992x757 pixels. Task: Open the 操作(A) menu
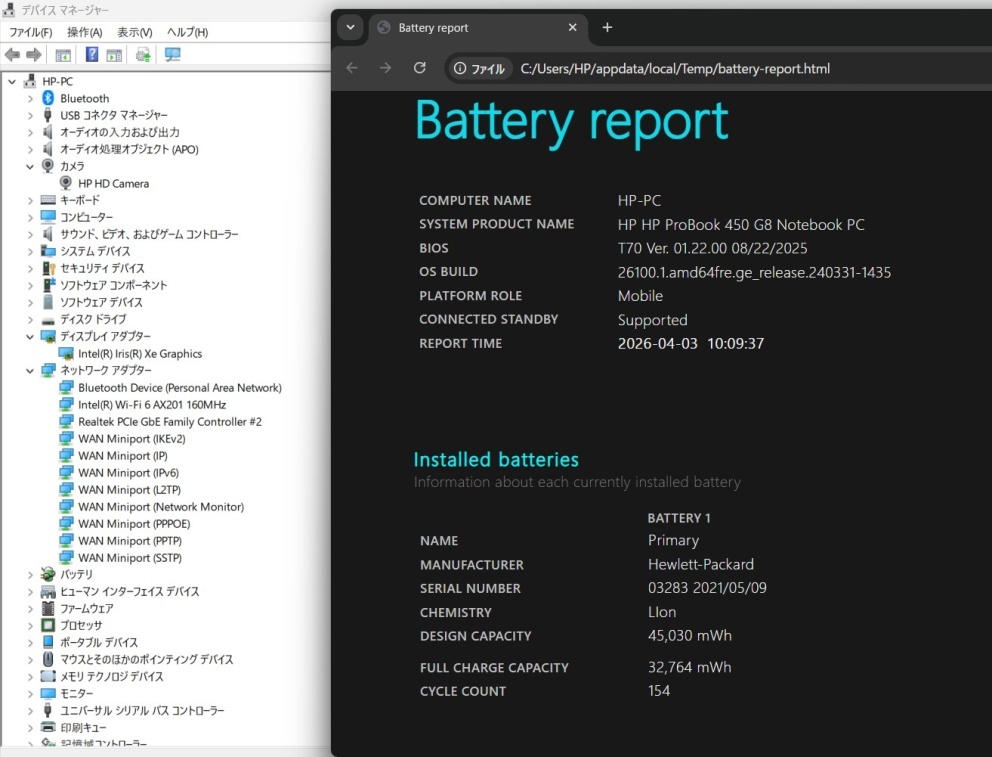84,32
